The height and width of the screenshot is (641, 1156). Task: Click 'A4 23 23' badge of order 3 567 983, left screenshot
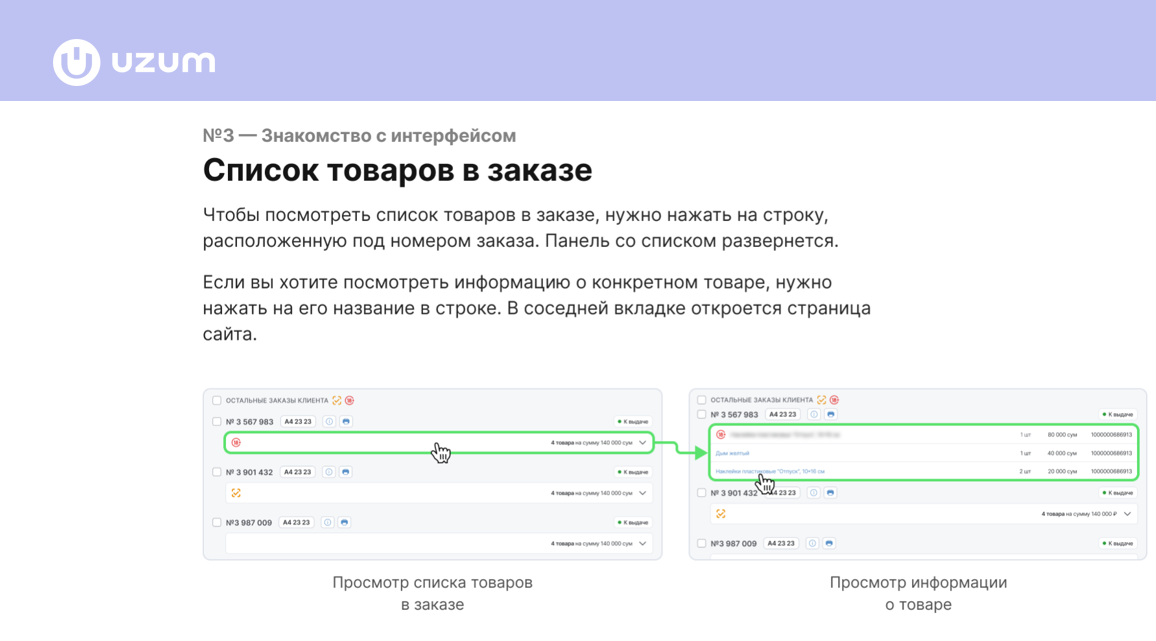pos(298,422)
